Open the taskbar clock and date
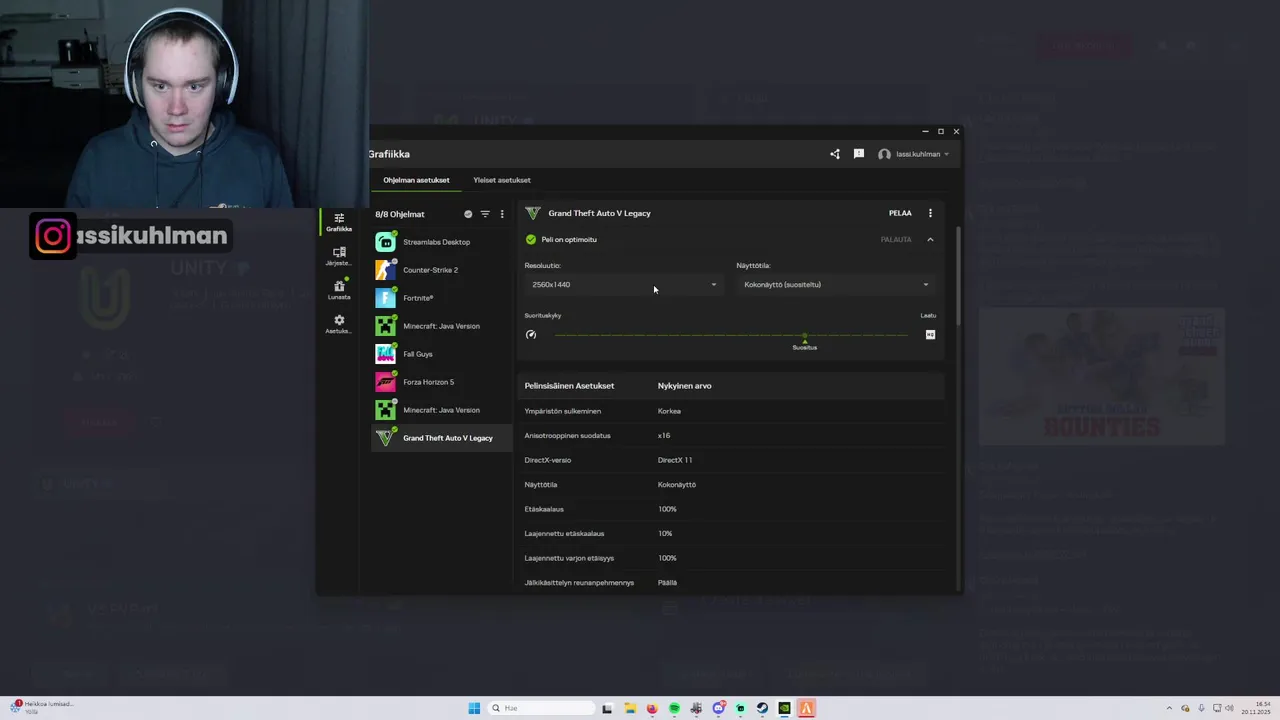 pyautogui.click(x=1255, y=708)
